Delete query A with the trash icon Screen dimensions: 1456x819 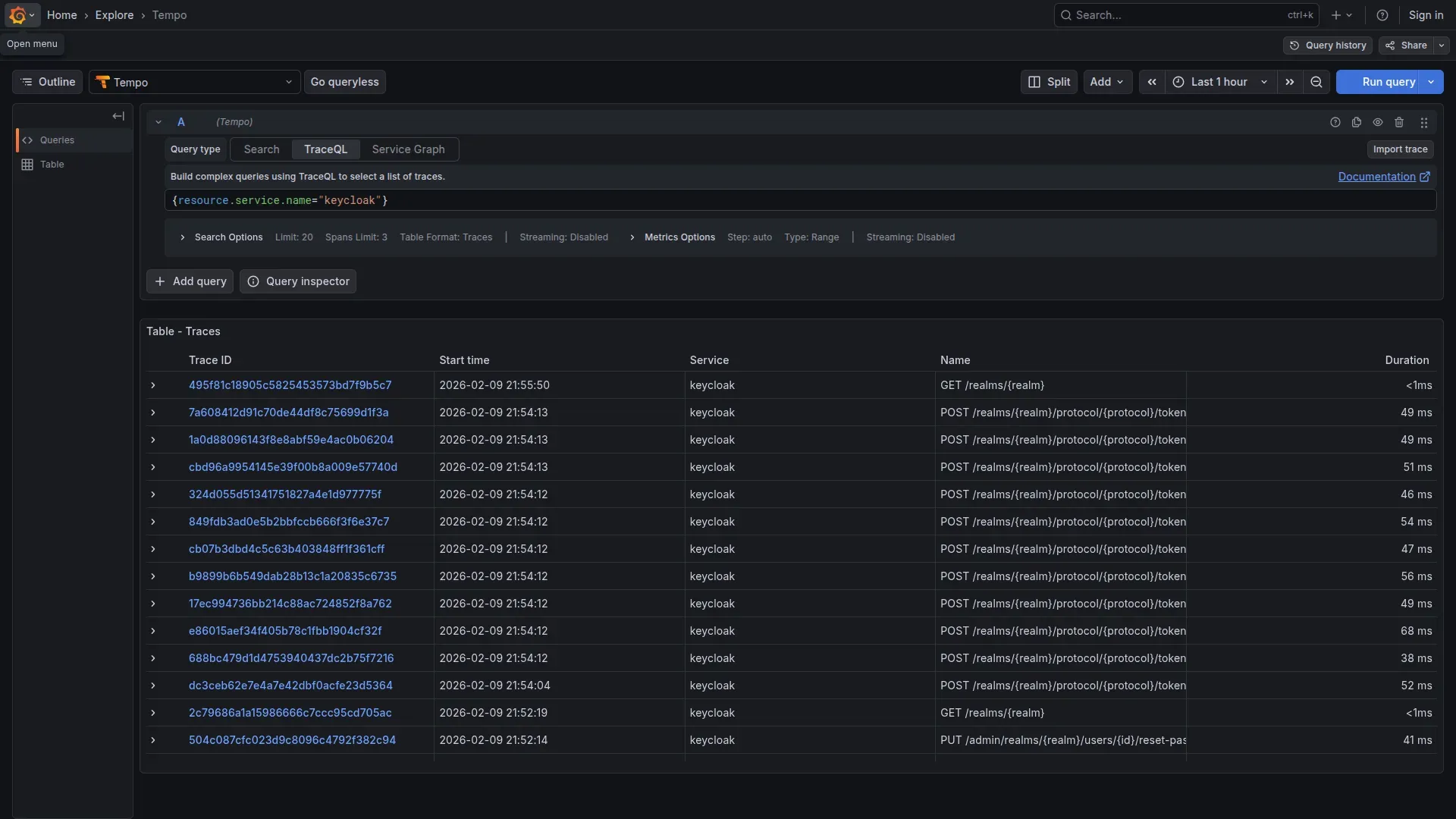click(1399, 122)
